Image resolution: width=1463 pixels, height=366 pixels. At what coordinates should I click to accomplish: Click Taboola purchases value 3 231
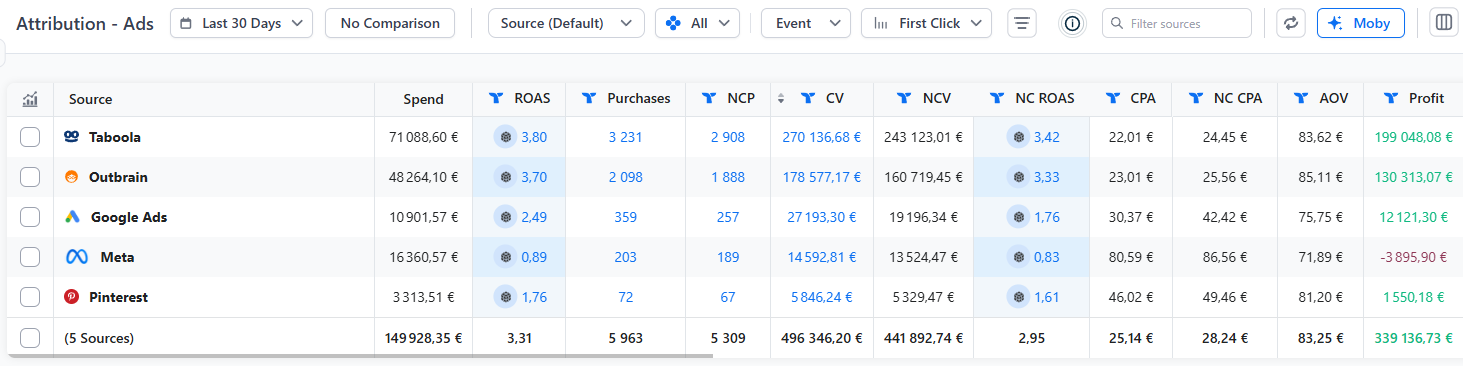click(x=625, y=137)
